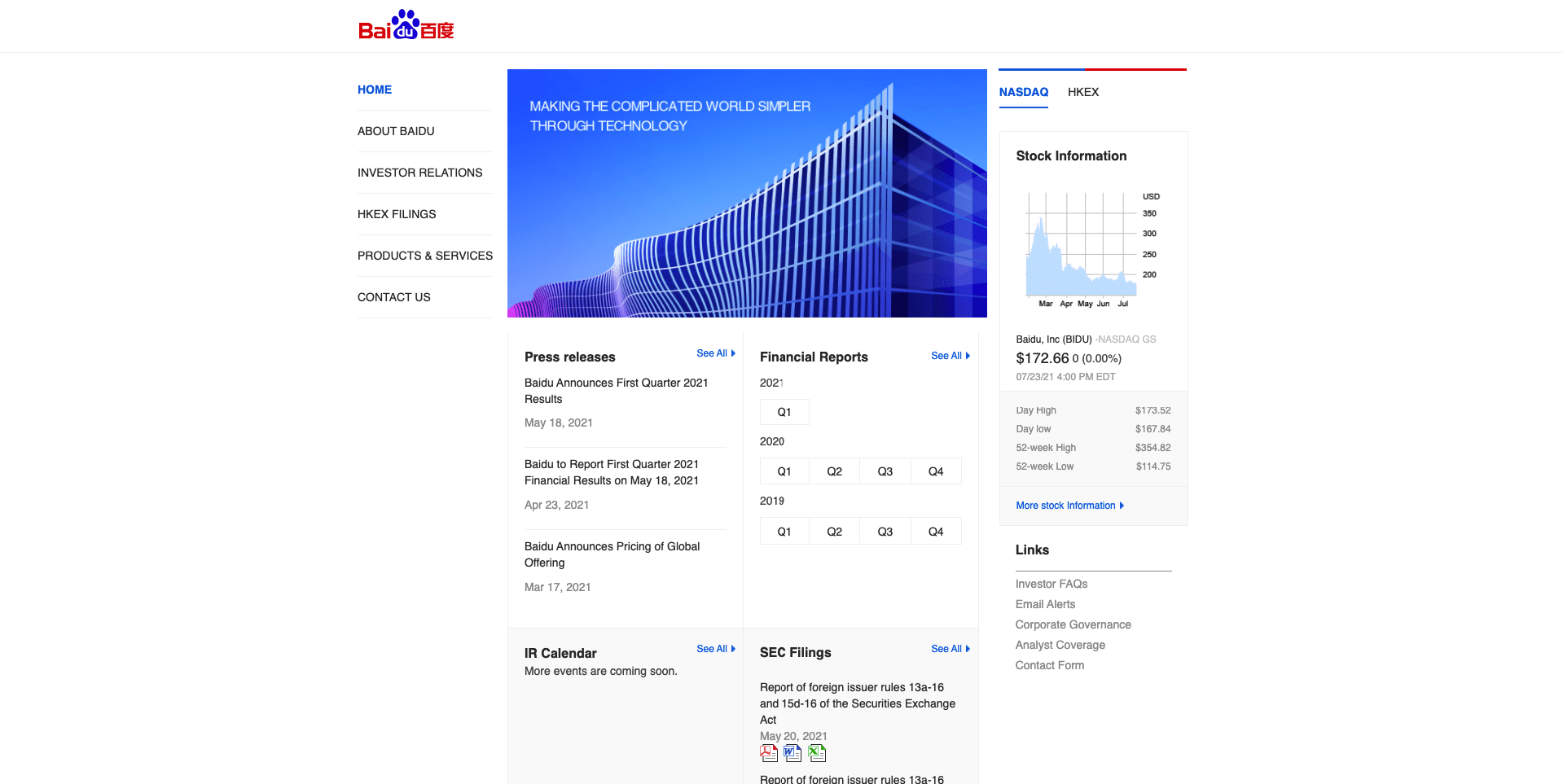Click See All for SEC Filings

pos(951,649)
